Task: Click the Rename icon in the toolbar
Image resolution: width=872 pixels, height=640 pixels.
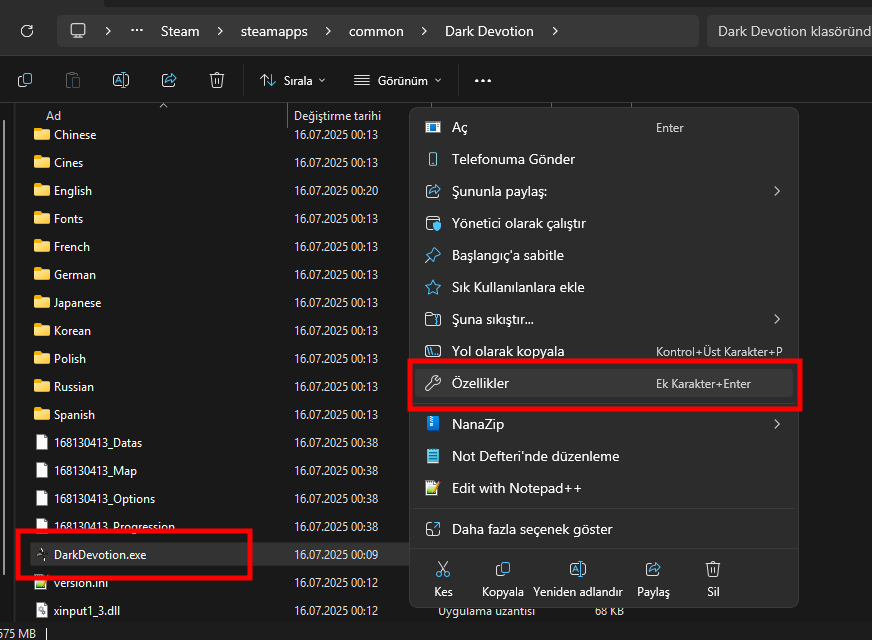Action: pyautogui.click(x=121, y=81)
